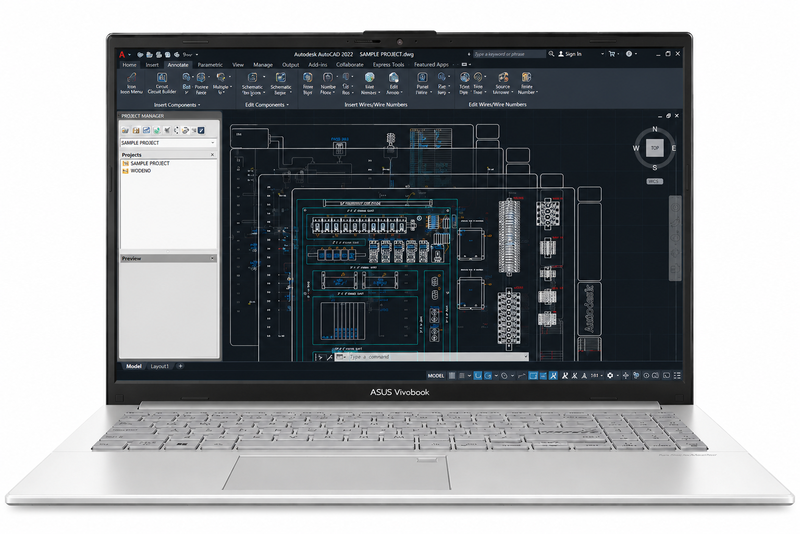Launch the Circuit Builder tool
The height and width of the screenshot is (534, 800).
click(162, 83)
